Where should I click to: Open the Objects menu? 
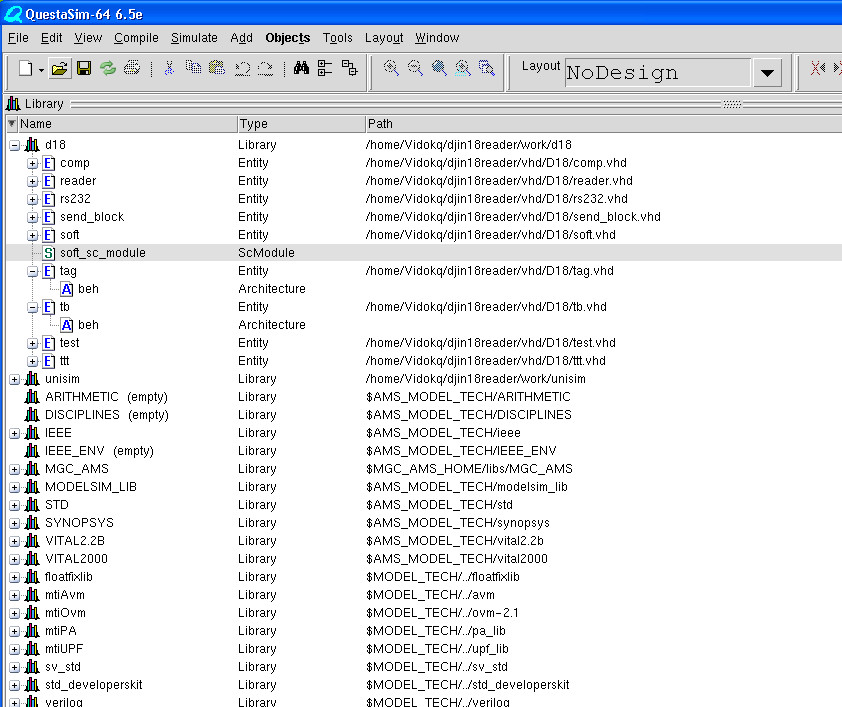pyautogui.click(x=288, y=38)
